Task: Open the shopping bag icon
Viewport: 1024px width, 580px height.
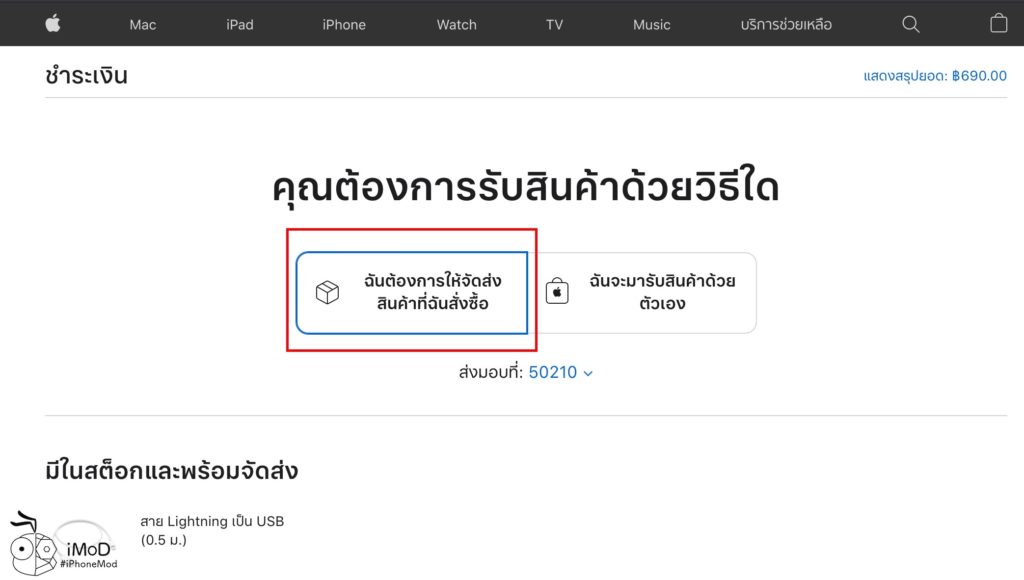Action: [998, 24]
